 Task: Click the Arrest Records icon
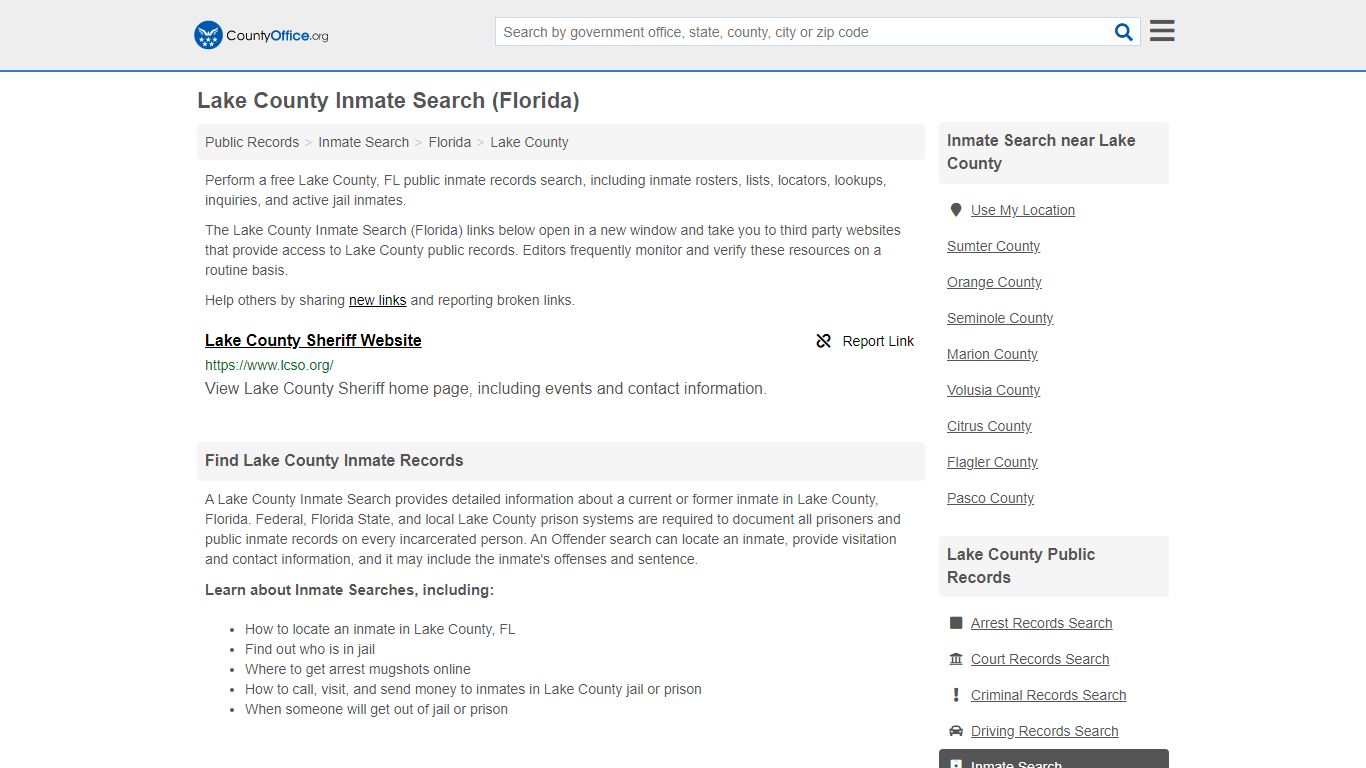click(956, 623)
